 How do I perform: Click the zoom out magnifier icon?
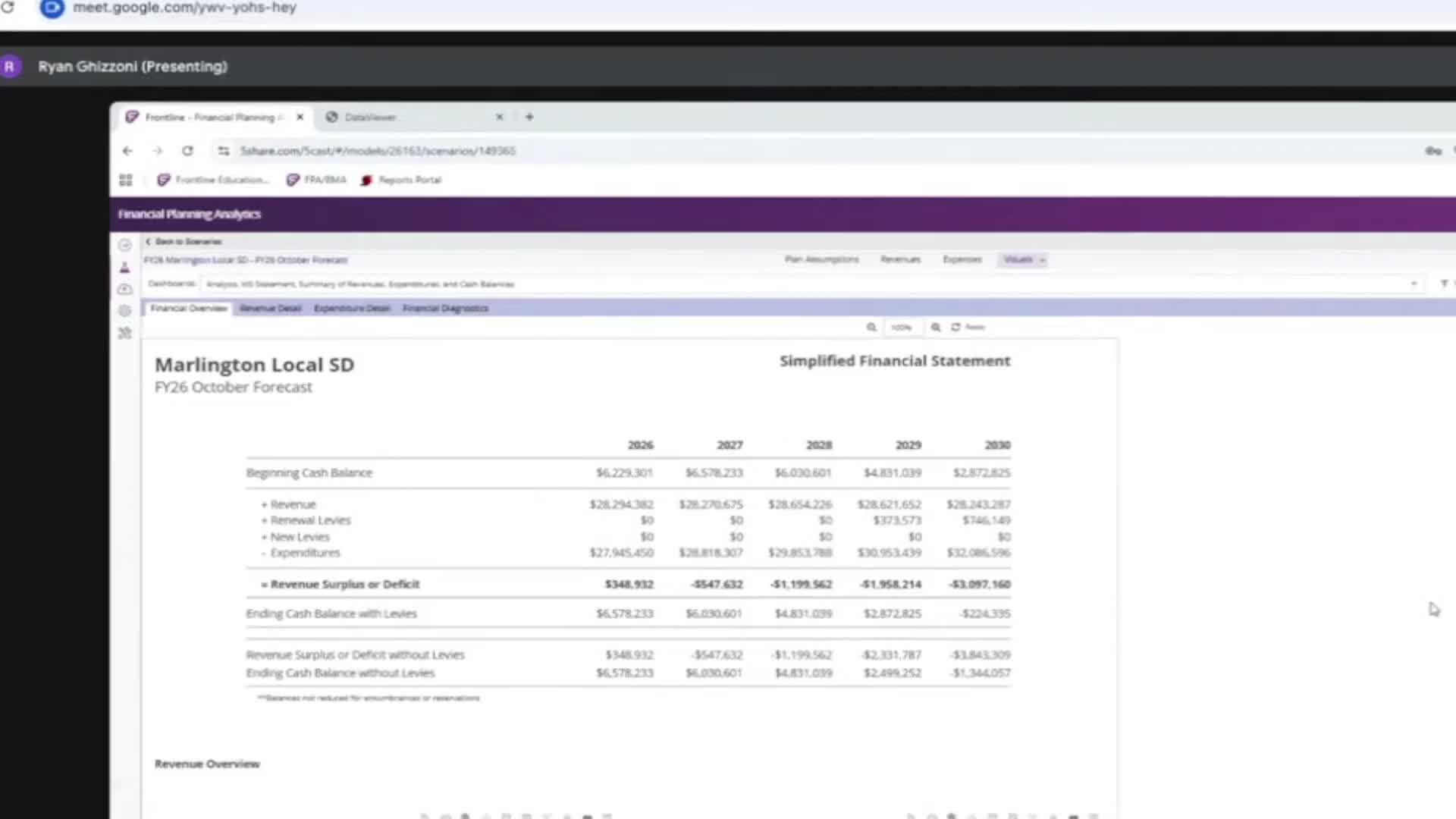871,327
